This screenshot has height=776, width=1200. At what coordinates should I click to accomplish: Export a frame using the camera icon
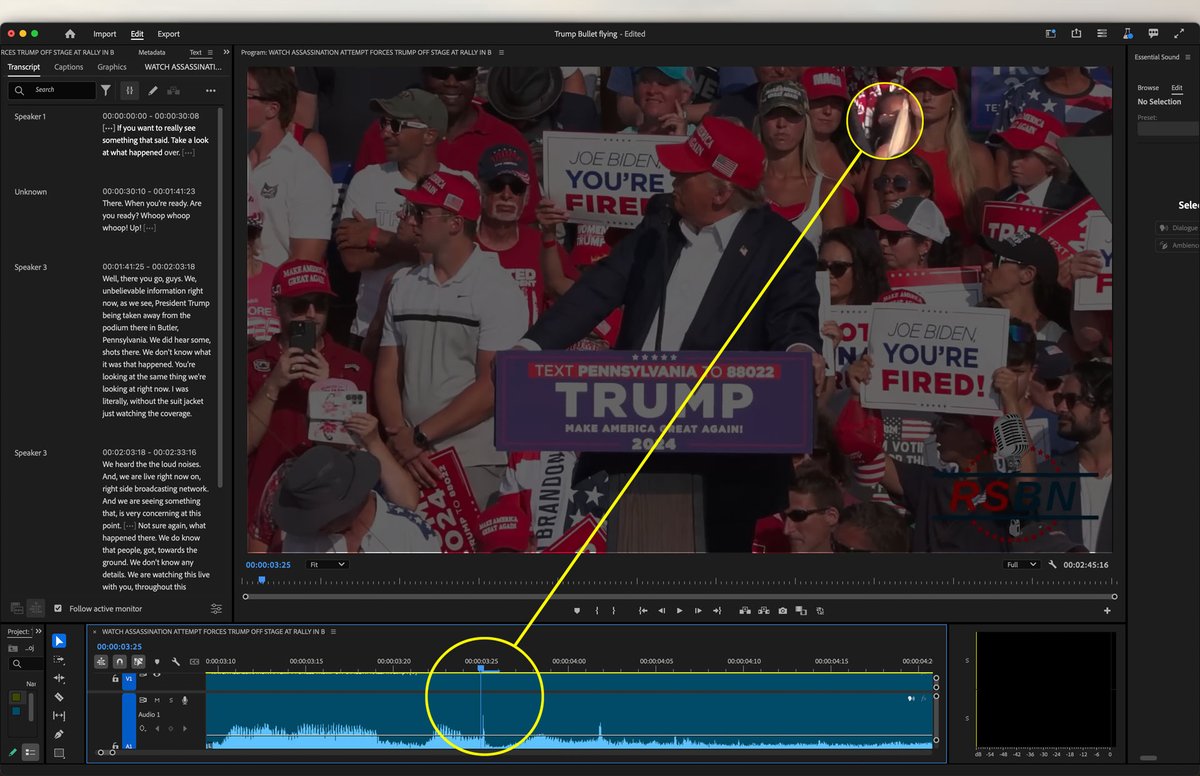(783, 610)
